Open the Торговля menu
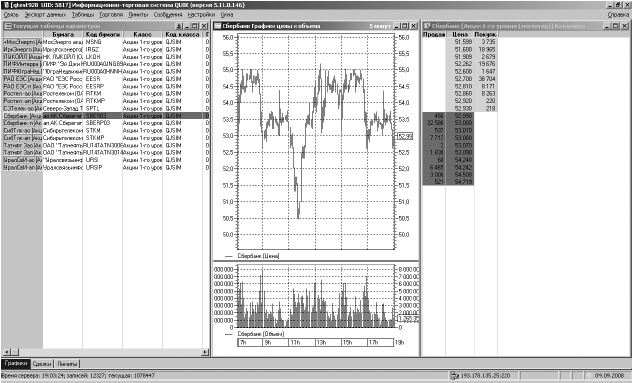The image size is (633, 383). point(111,15)
